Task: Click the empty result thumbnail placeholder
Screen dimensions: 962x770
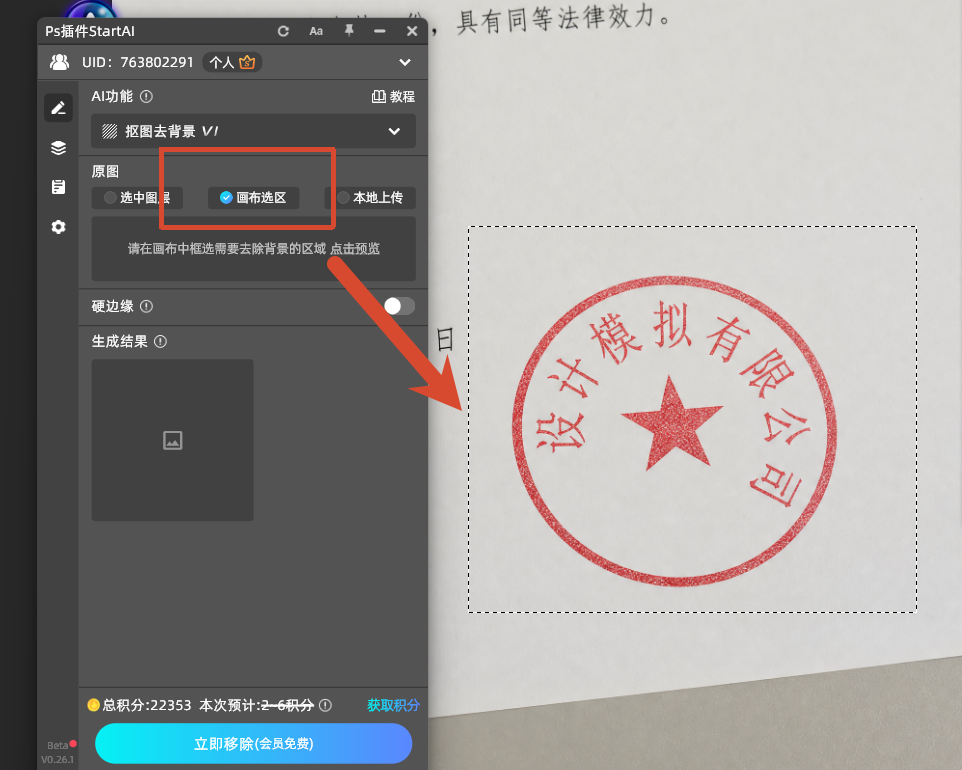Action: click(x=172, y=440)
